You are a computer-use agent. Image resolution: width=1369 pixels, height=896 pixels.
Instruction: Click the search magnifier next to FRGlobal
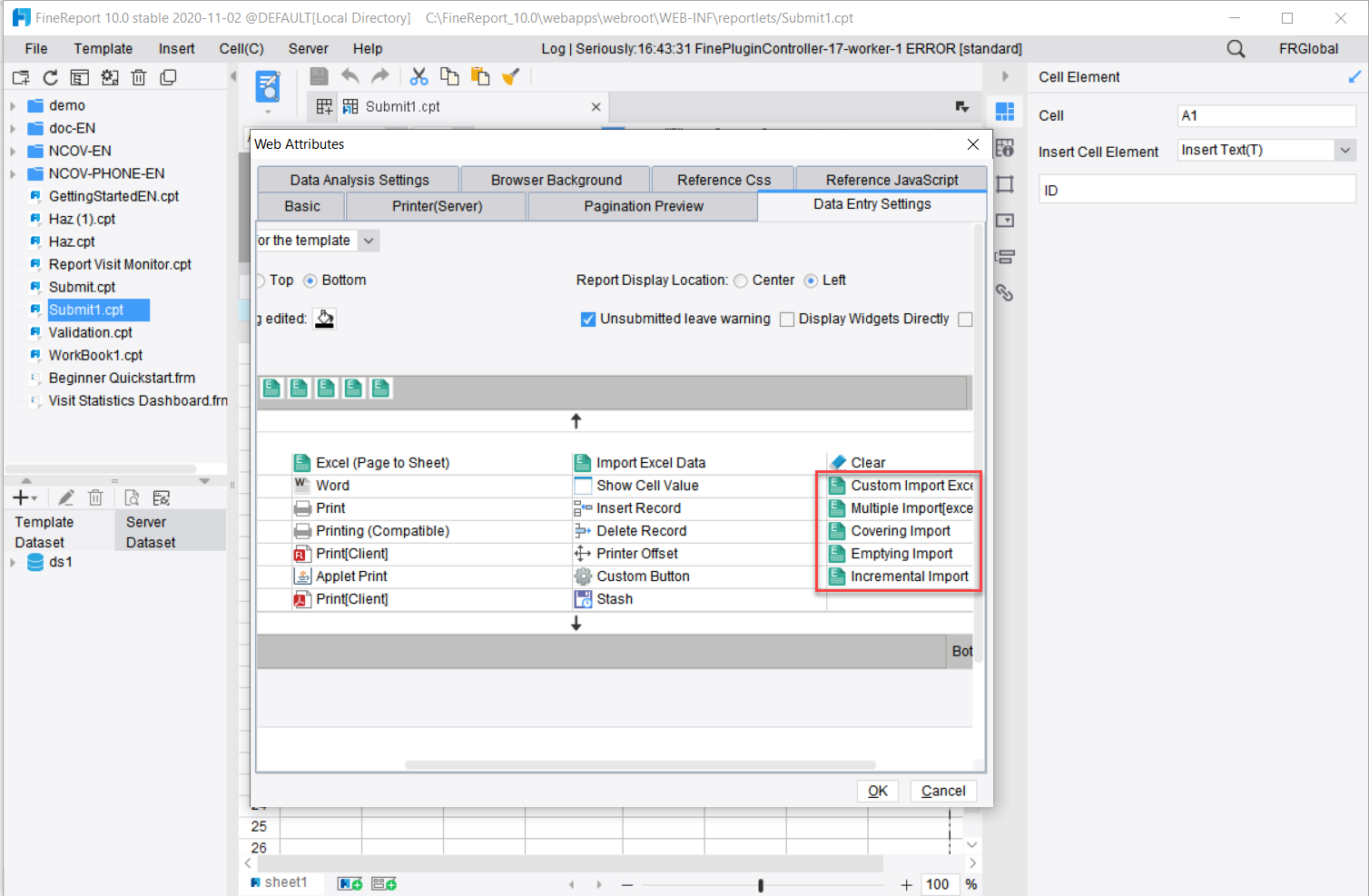pyautogui.click(x=1236, y=49)
